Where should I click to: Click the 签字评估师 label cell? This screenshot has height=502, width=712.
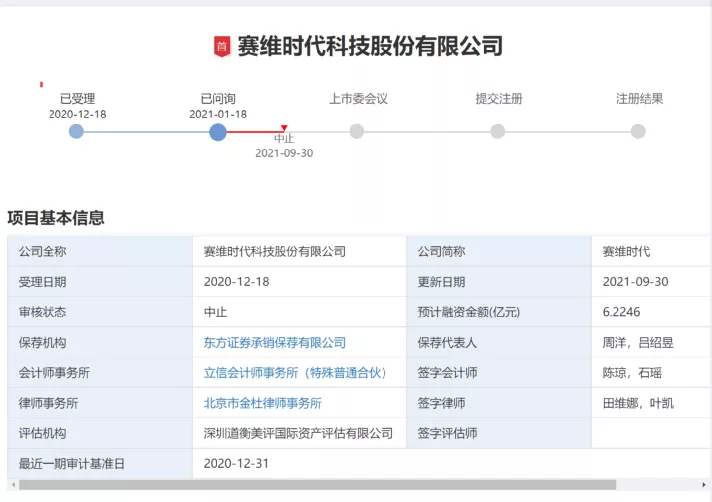(499, 433)
